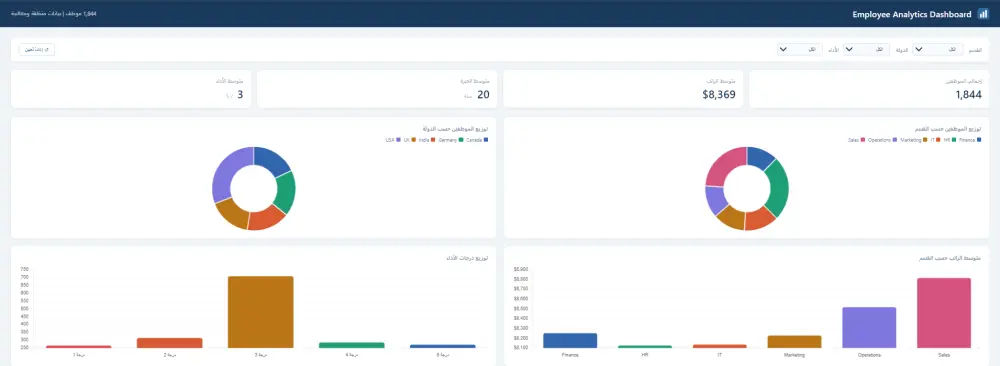Image resolution: width=1000 pixels, height=366 pixels.
Task: Click the header subtitle showing 1,844 موظف
Action: click(54, 13)
